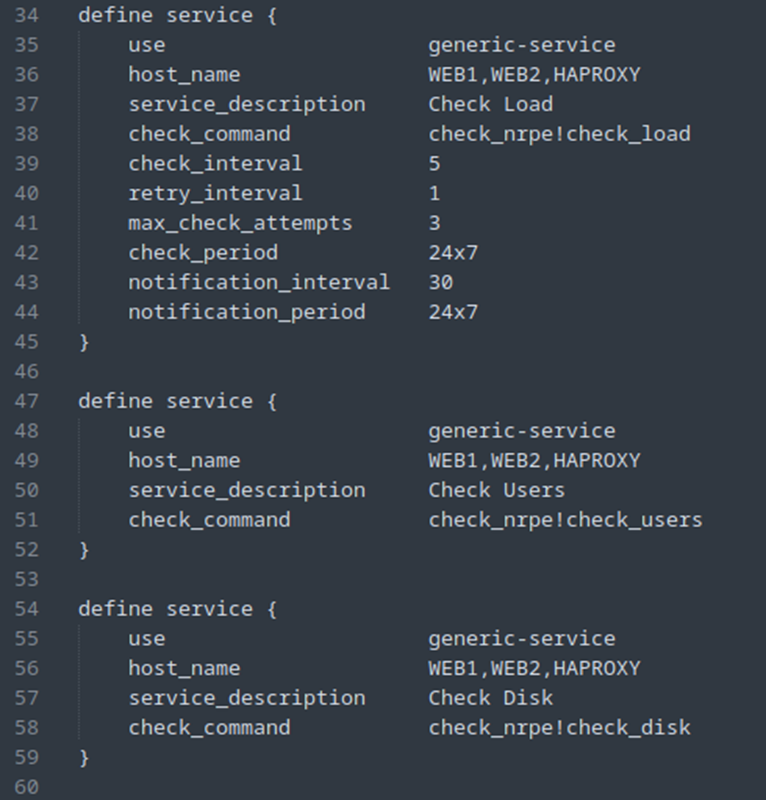The width and height of the screenshot is (766, 800).
Task: Click 'define service' on line 54
Action: 165,609
